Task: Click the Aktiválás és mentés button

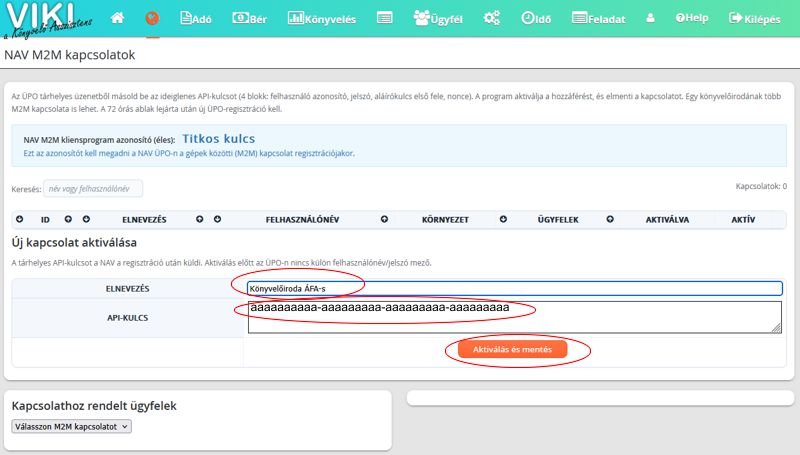Action: coord(512,349)
